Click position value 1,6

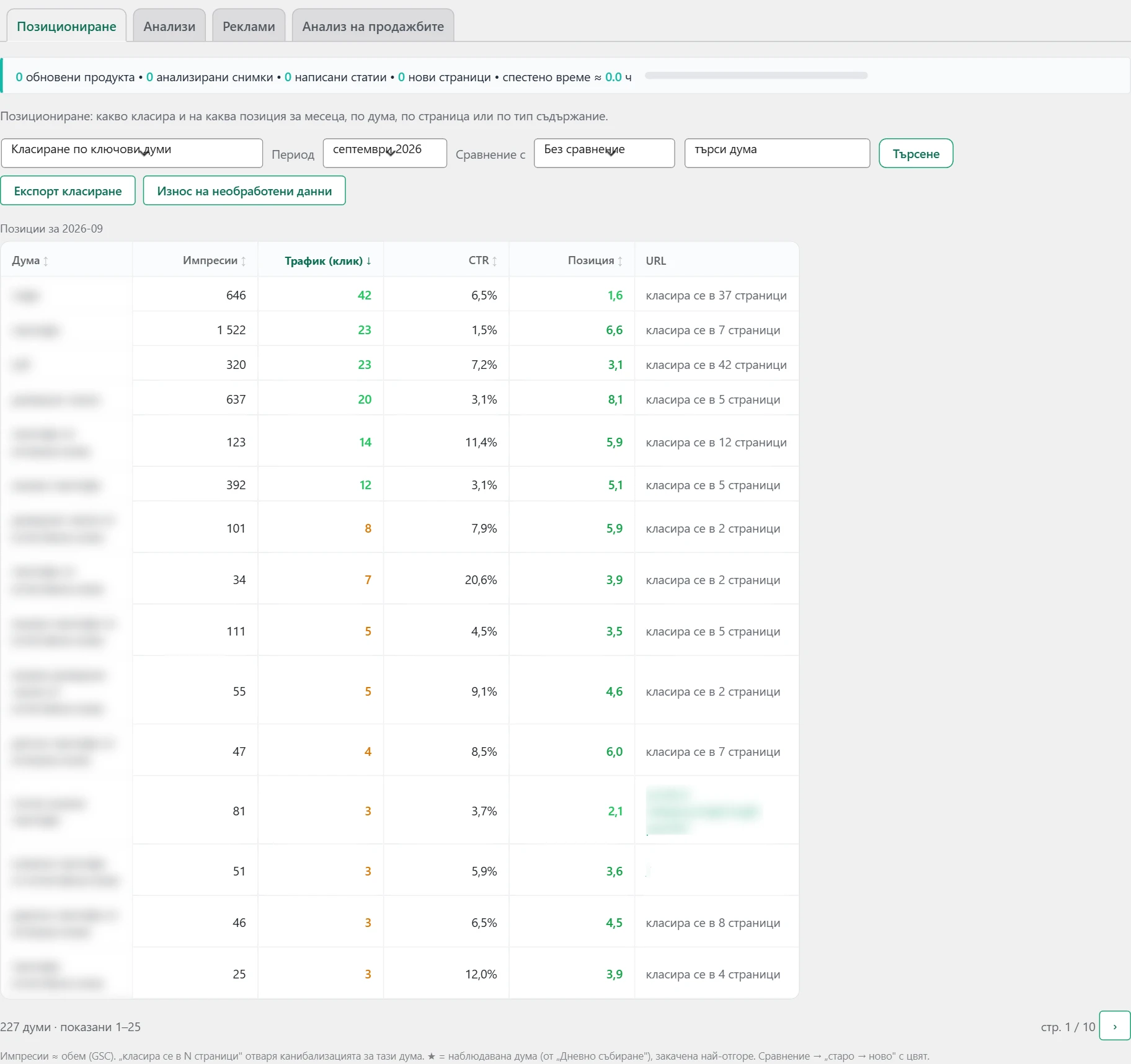pos(615,295)
